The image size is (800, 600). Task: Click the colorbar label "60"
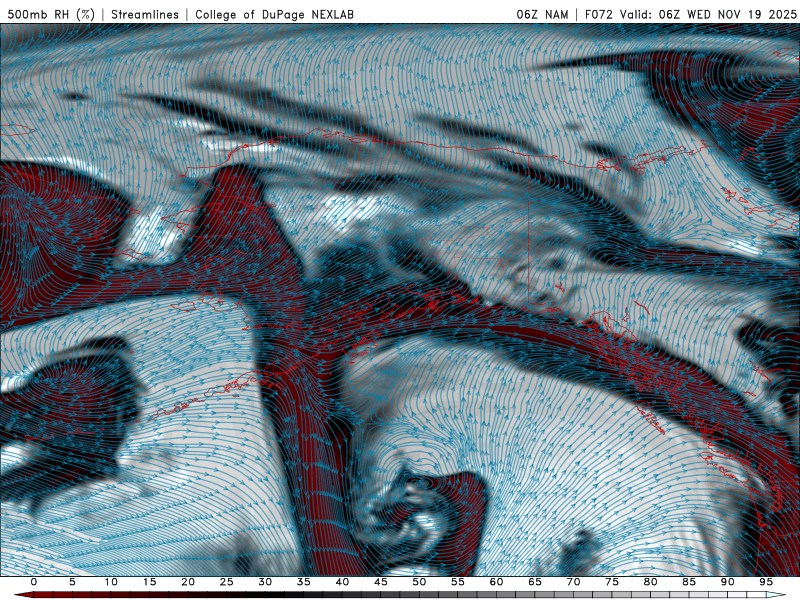point(496,582)
